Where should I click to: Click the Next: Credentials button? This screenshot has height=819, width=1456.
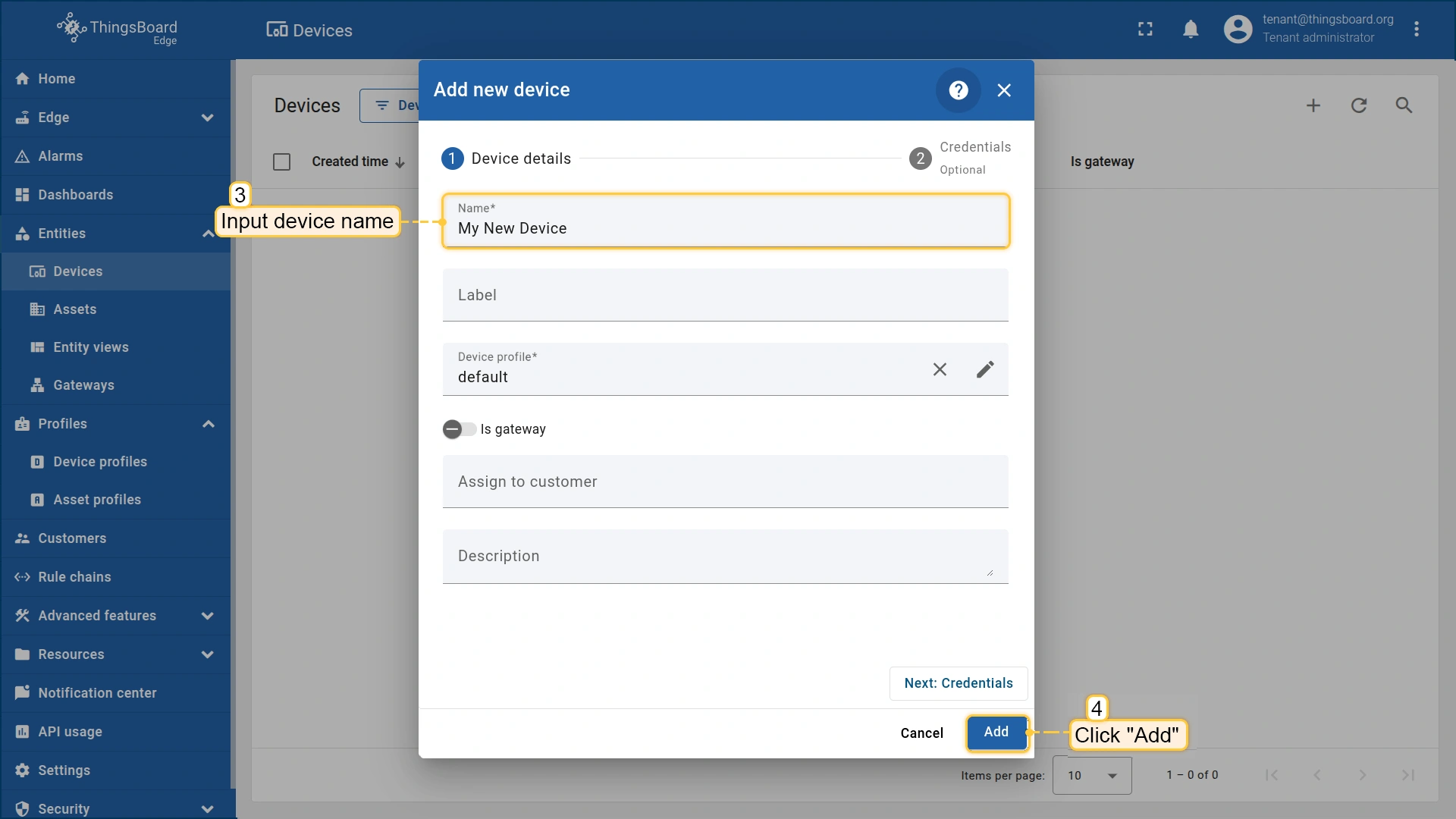[958, 683]
